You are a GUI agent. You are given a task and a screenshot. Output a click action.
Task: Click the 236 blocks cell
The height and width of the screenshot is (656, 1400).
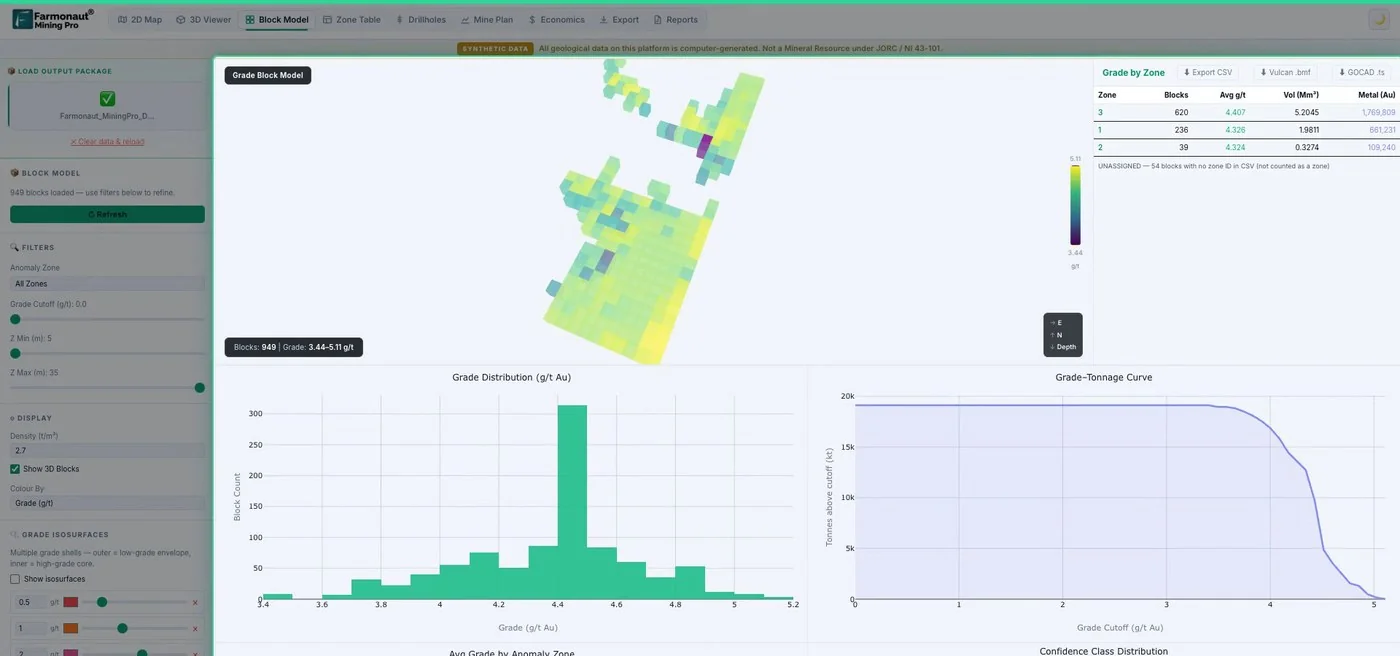pos(1181,129)
